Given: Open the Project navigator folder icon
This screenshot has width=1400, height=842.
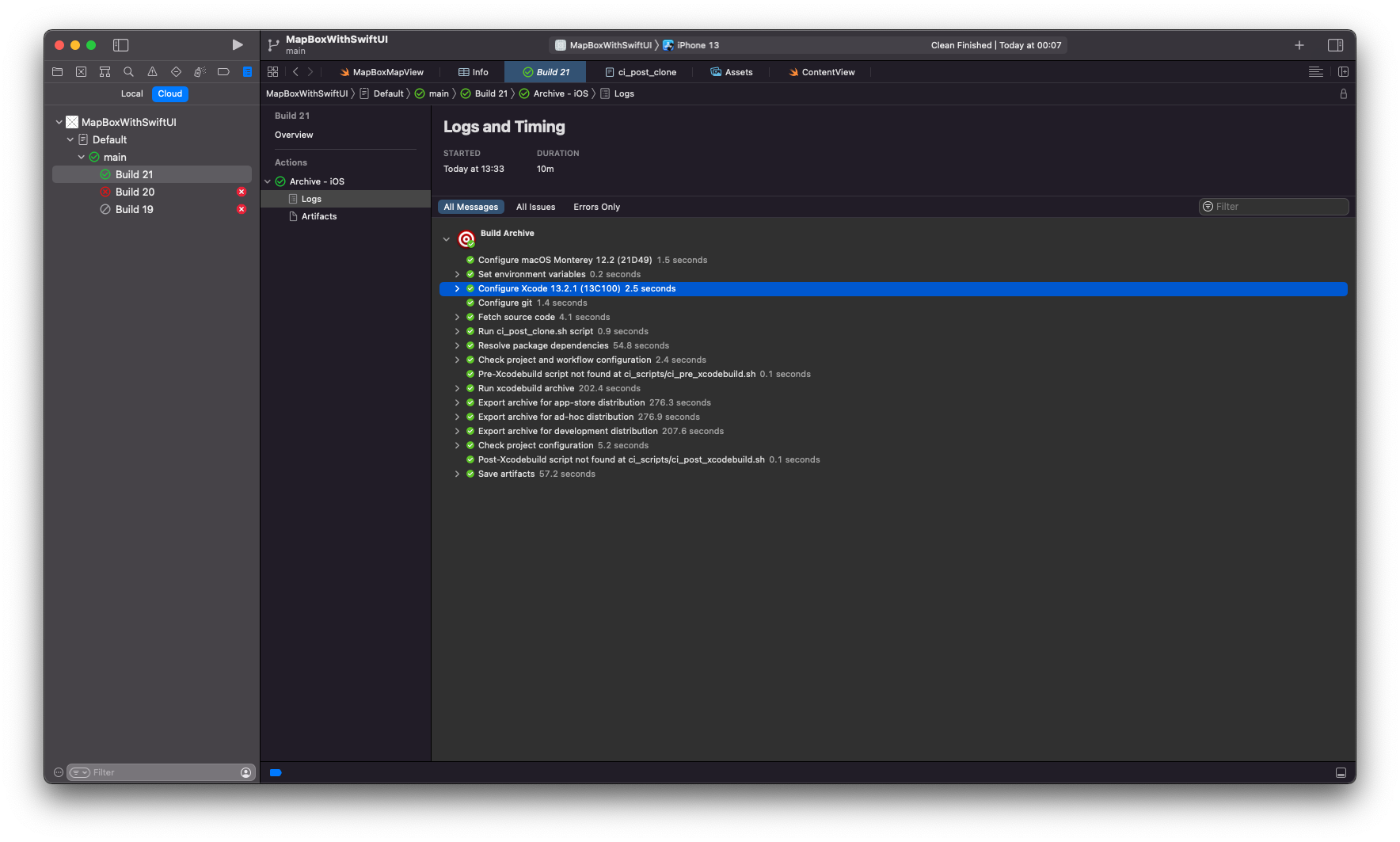Looking at the screenshot, I should point(57,72).
